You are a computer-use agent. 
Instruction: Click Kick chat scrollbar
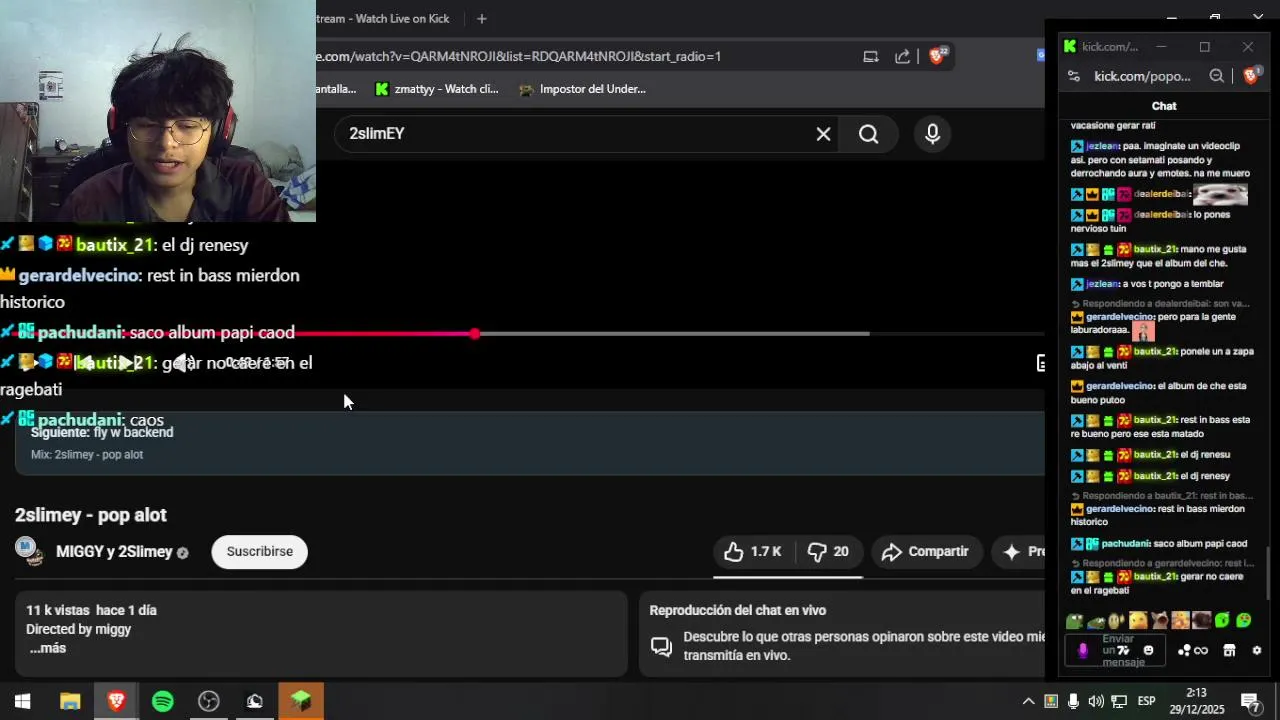[1268, 573]
